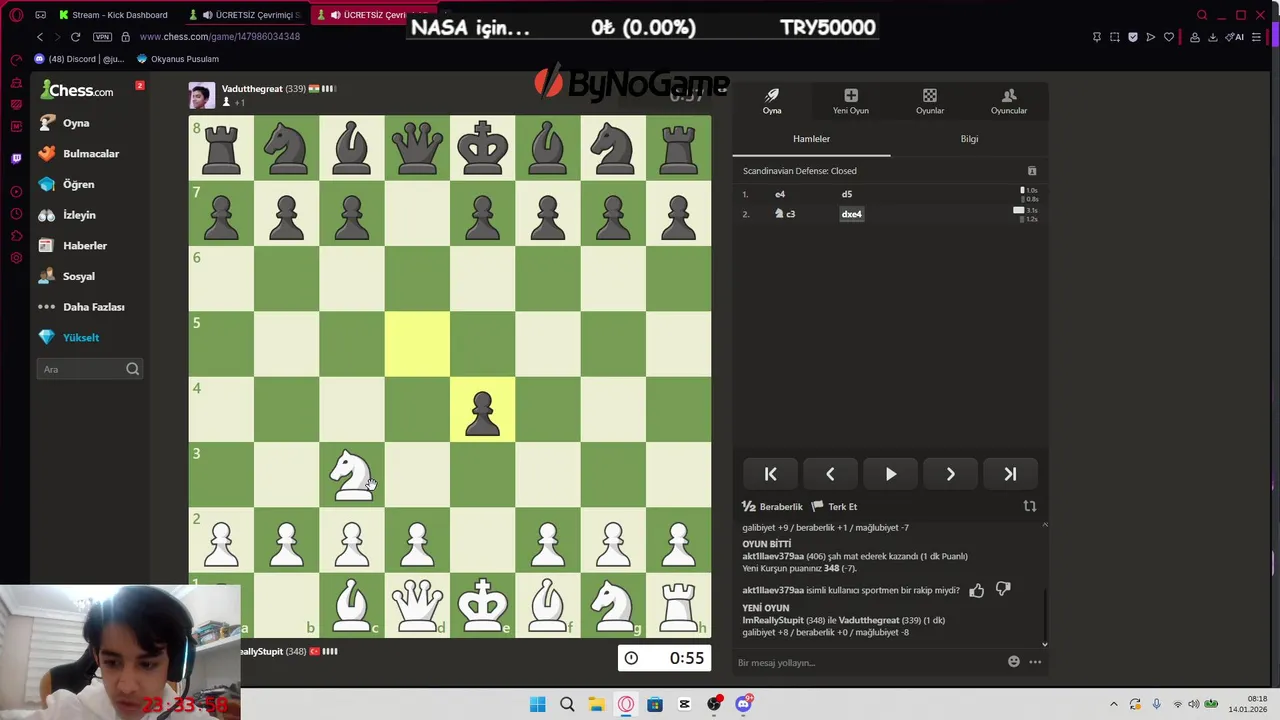
Task: Open the browser AI assistant button
Action: point(1236,37)
